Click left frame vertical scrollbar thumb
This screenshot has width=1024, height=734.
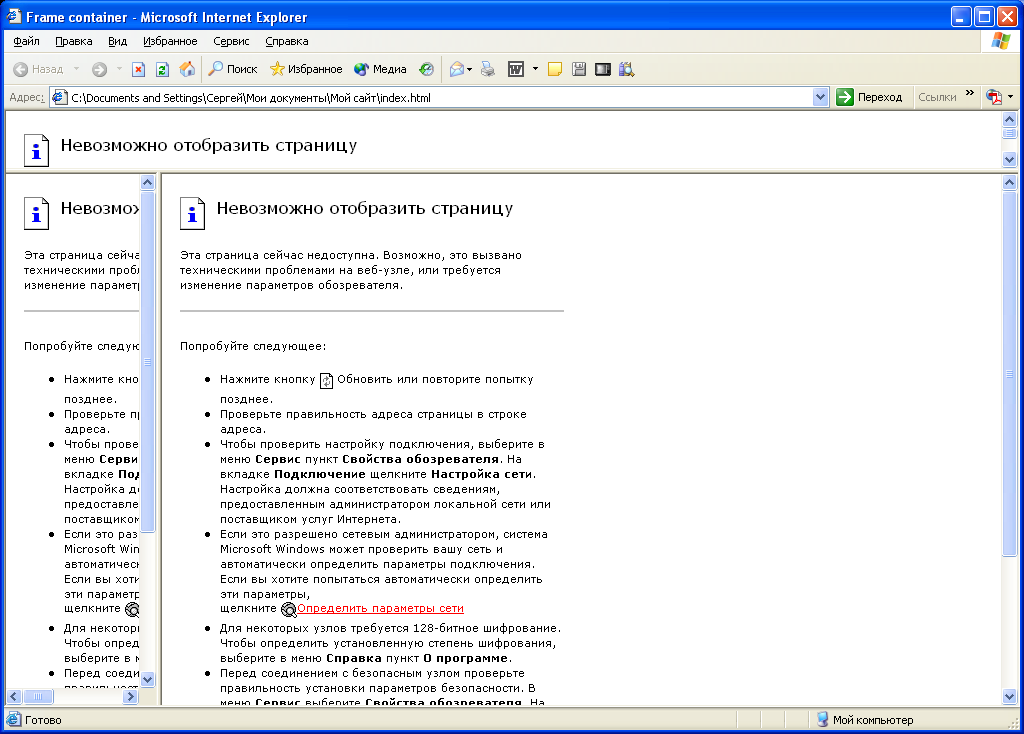[x=148, y=361]
